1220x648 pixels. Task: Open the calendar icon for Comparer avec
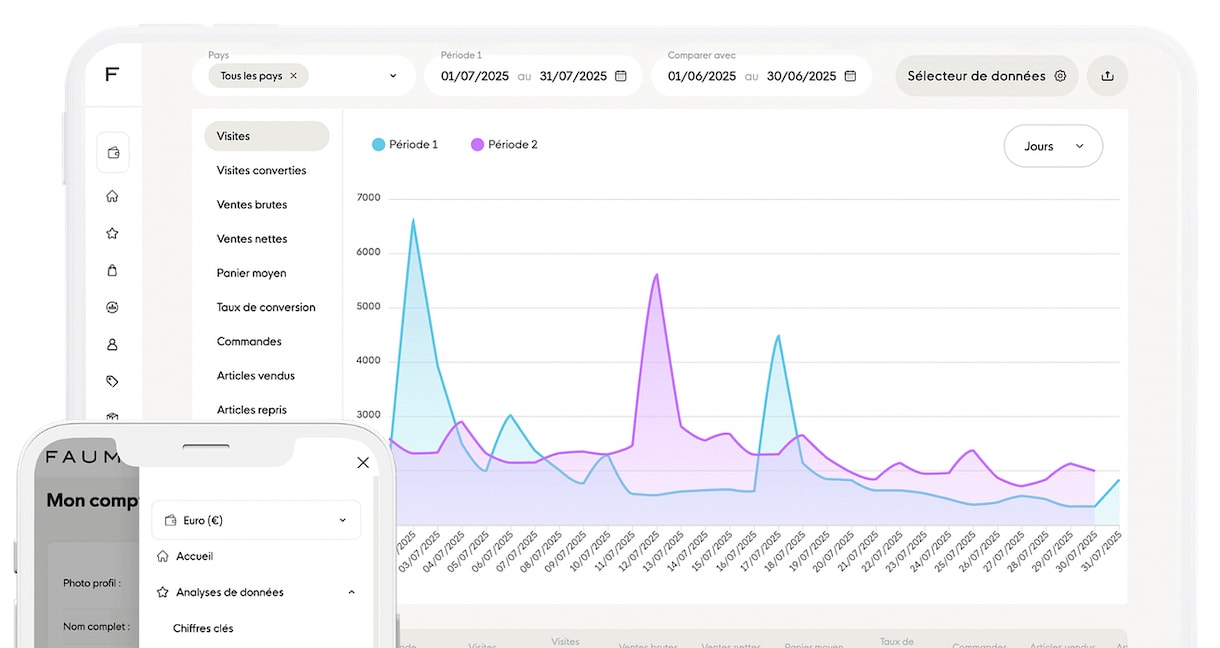pyautogui.click(x=850, y=76)
